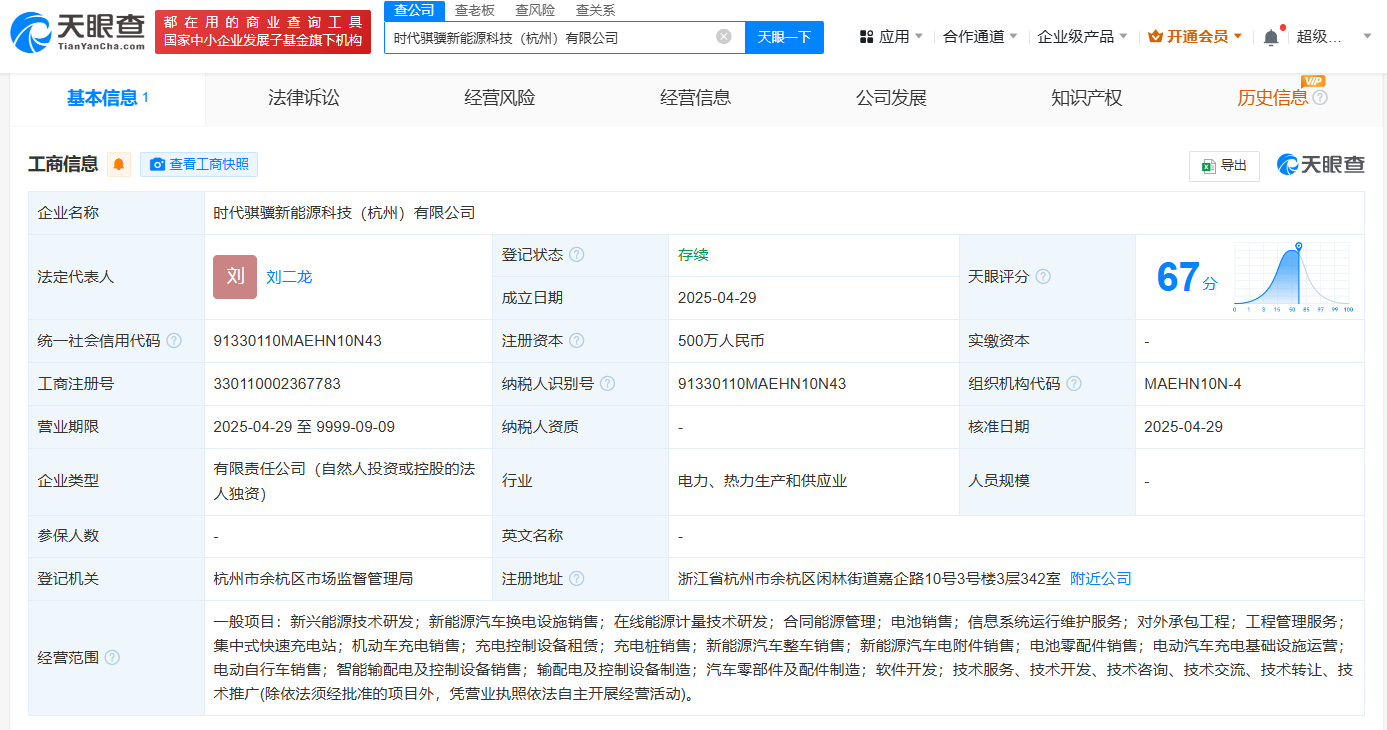This screenshot has height=730, width=1387.
Task: Click the orange alert bell beside 工商信息
Action: pos(119,165)
